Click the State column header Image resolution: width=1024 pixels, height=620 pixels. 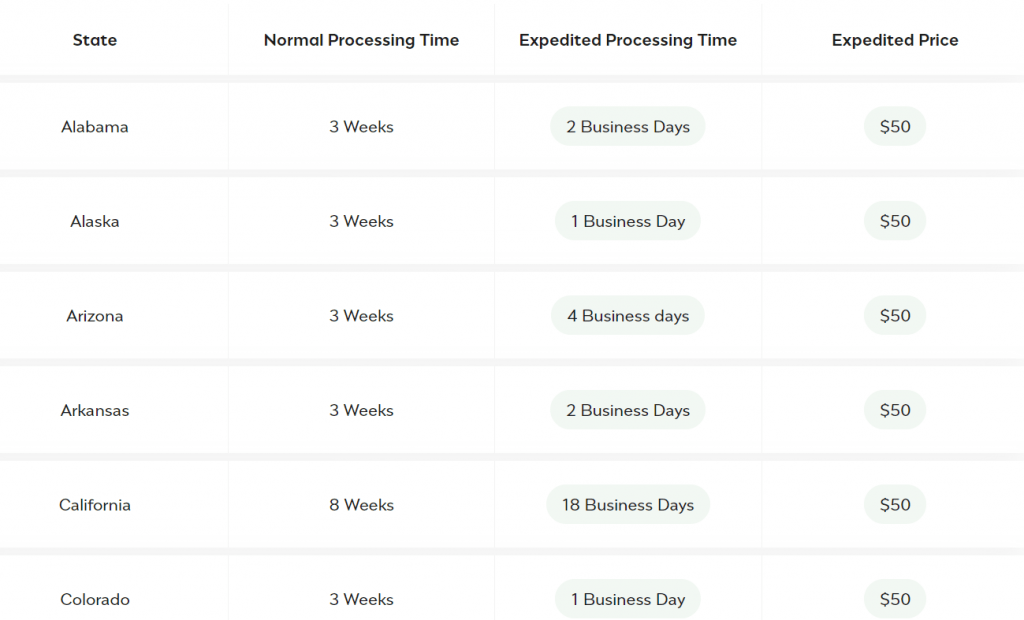[x=95, y=40]
